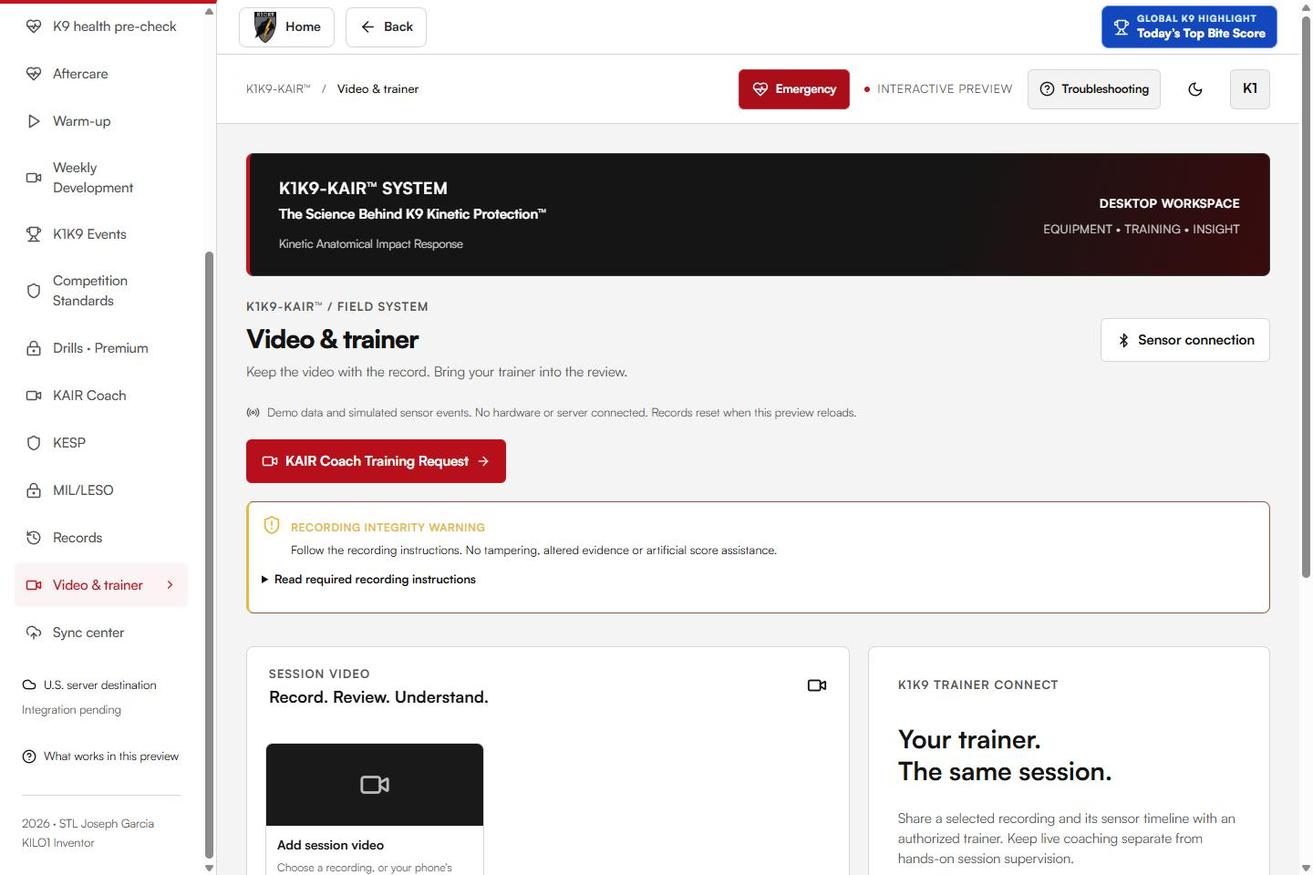Click the sidebar scrollbar thumb
Screen dimensions: 1313x875
pyautogui.click(x=209, y=555)
